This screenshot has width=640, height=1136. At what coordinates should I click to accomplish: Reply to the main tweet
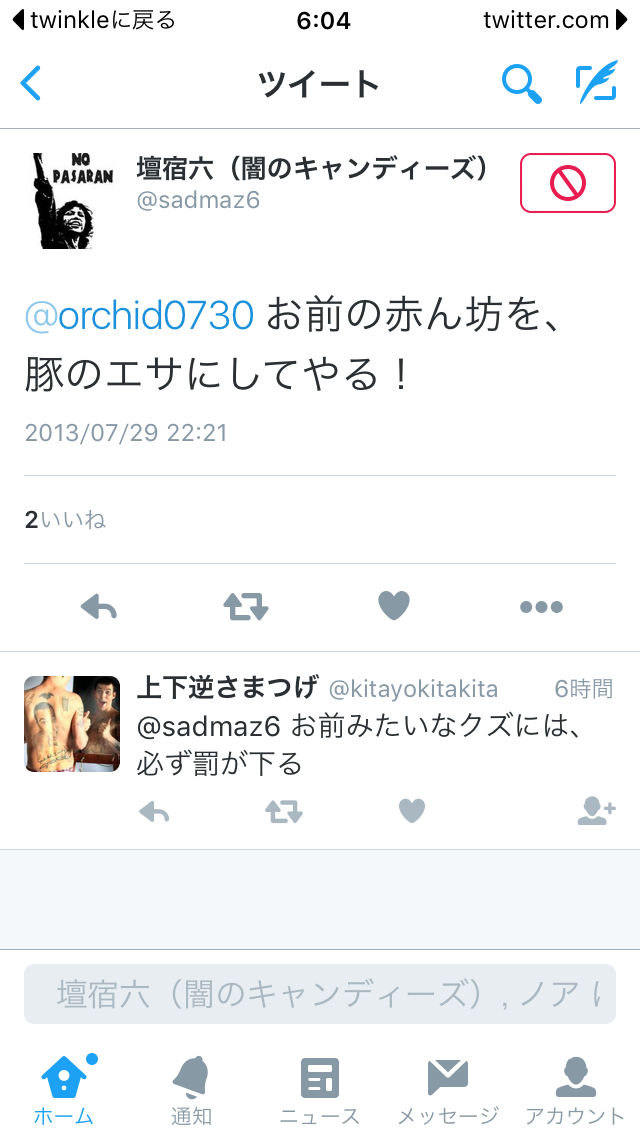click(99, 606)
